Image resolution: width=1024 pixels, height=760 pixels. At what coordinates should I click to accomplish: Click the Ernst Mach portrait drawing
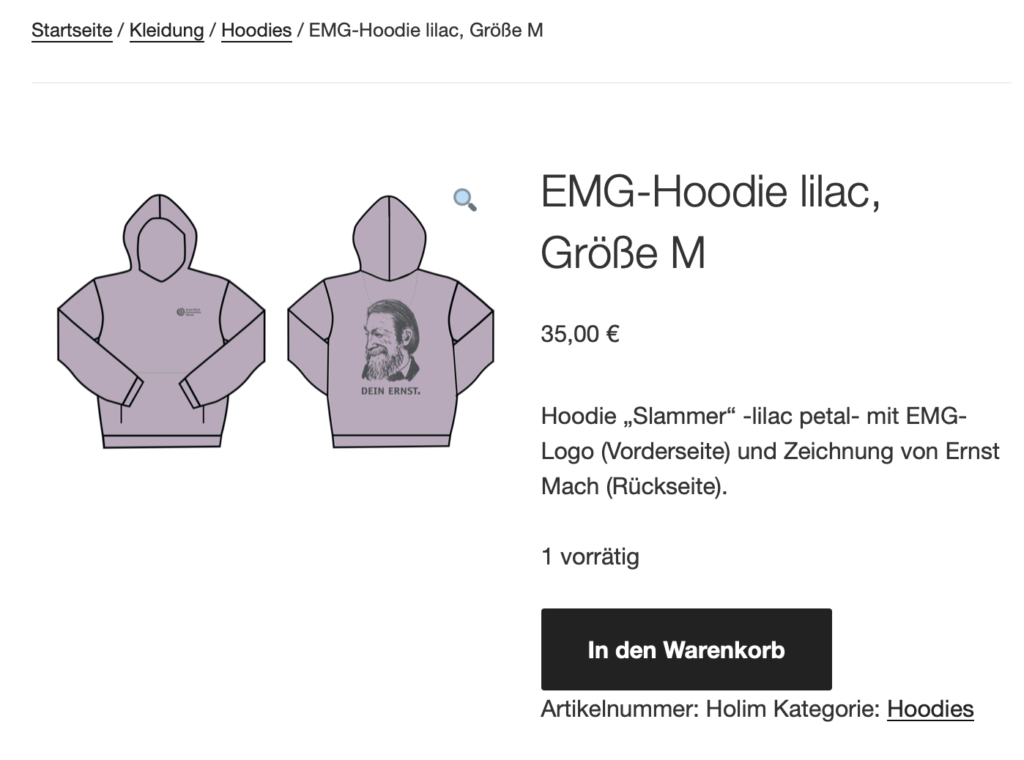[x=391, y=340]
